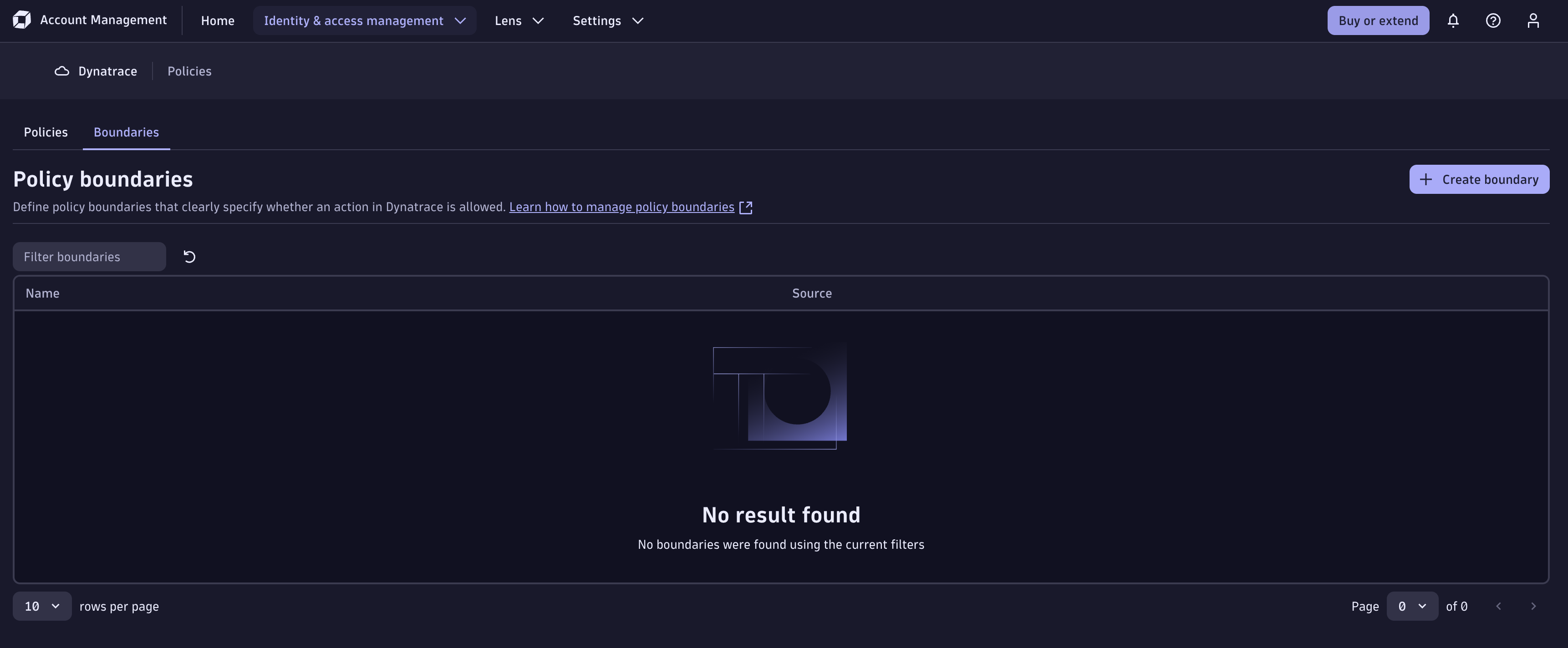The image size is (1568, 648).
Task: Open rows per page selector
Action: coord(42,606)
